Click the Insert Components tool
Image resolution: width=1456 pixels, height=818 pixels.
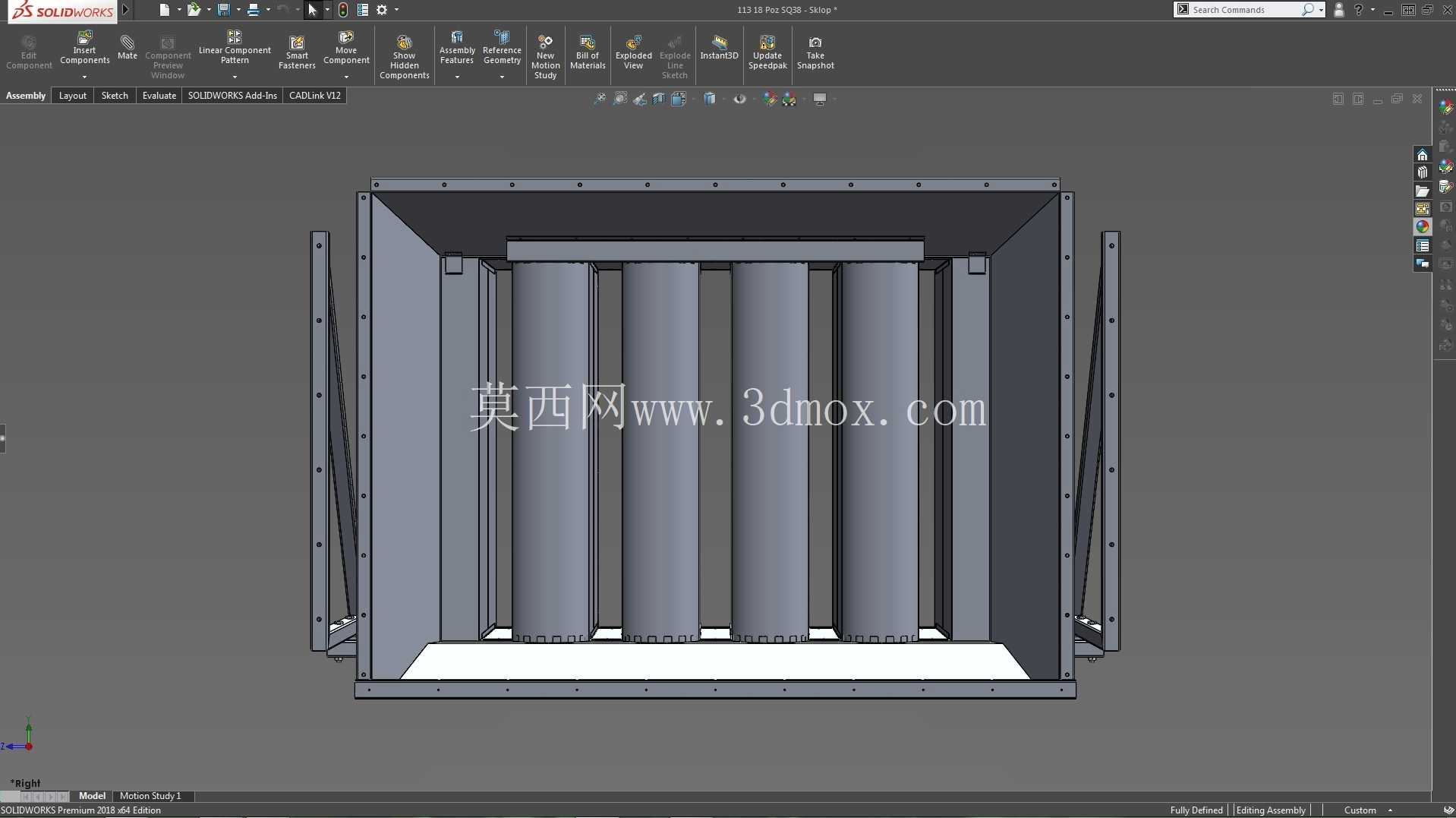(84, 49)
